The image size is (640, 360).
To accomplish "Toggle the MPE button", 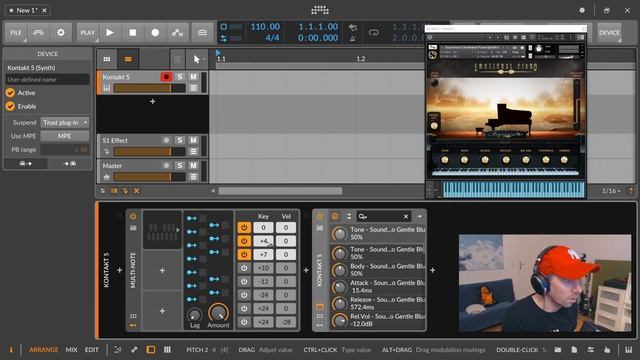I will 64,136.
